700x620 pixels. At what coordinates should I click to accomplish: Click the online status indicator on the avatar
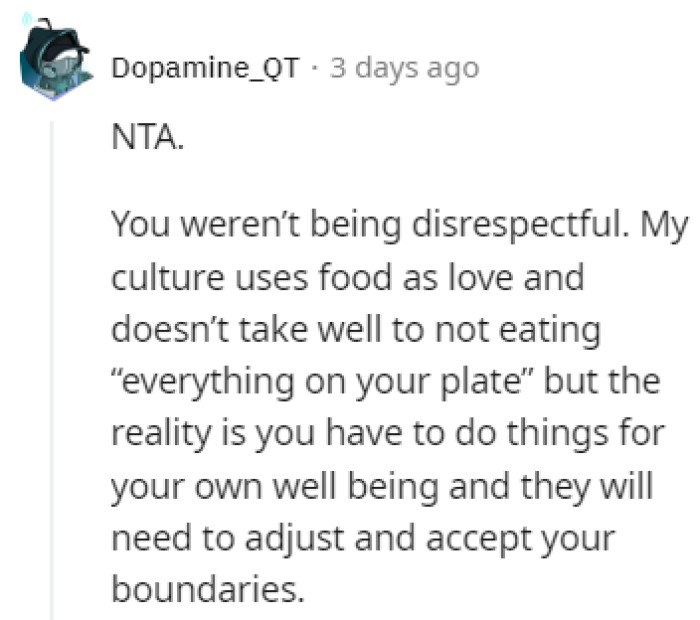28,19
